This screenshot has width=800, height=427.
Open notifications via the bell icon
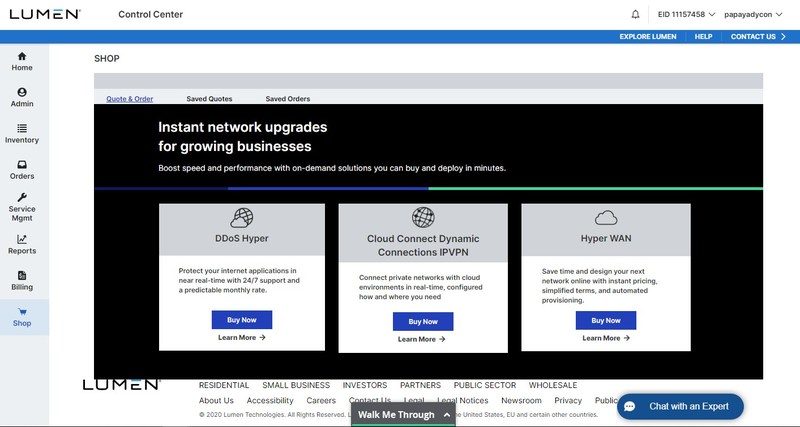click(635, 14)
